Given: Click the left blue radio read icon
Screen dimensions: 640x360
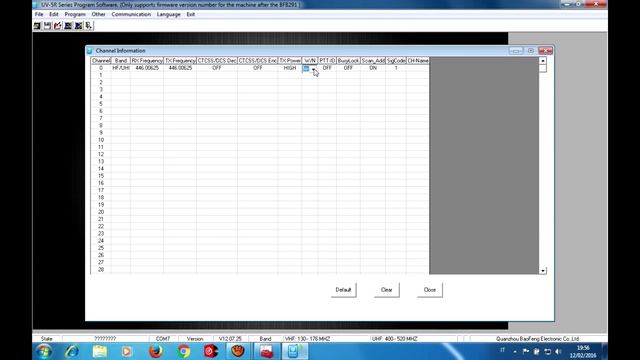Looking at the screenshot, I should [x=68, y=26].
